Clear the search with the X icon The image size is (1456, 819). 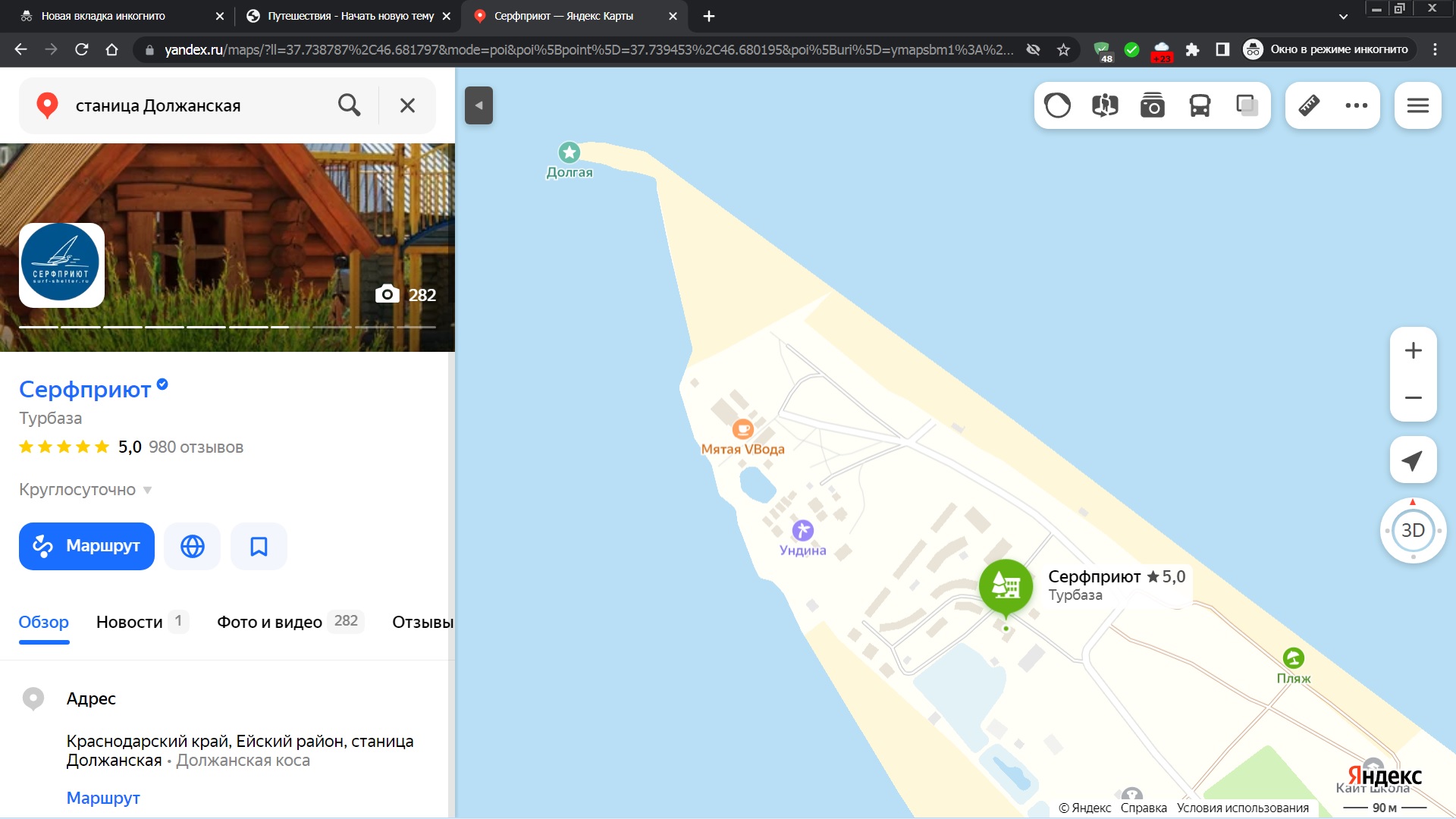(x=407, y=105)
